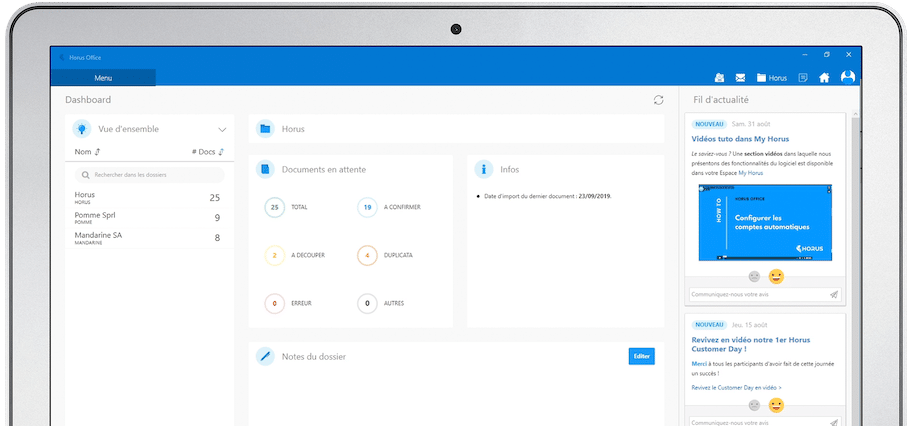The image size is (907, 426).
Task: Click the Dashboard heading
Action: [88, 100]
